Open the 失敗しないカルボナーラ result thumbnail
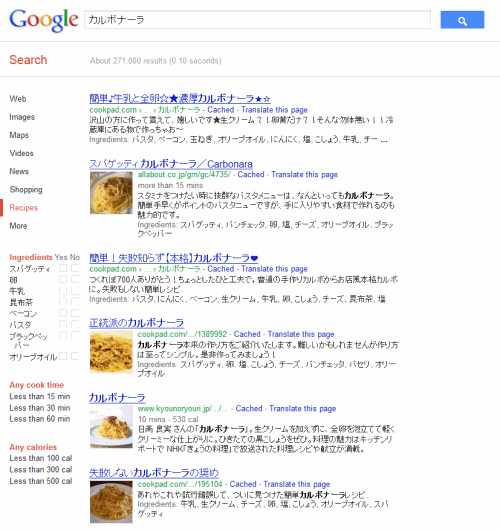 [111, 502]
